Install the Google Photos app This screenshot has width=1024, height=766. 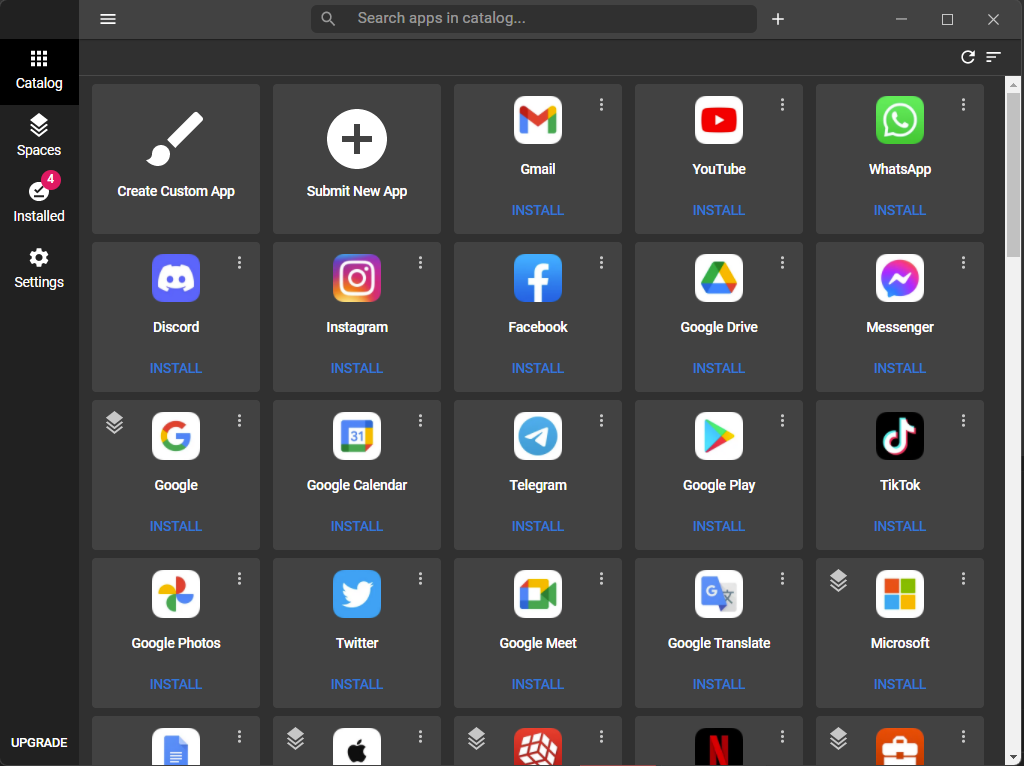pos(176,684)
